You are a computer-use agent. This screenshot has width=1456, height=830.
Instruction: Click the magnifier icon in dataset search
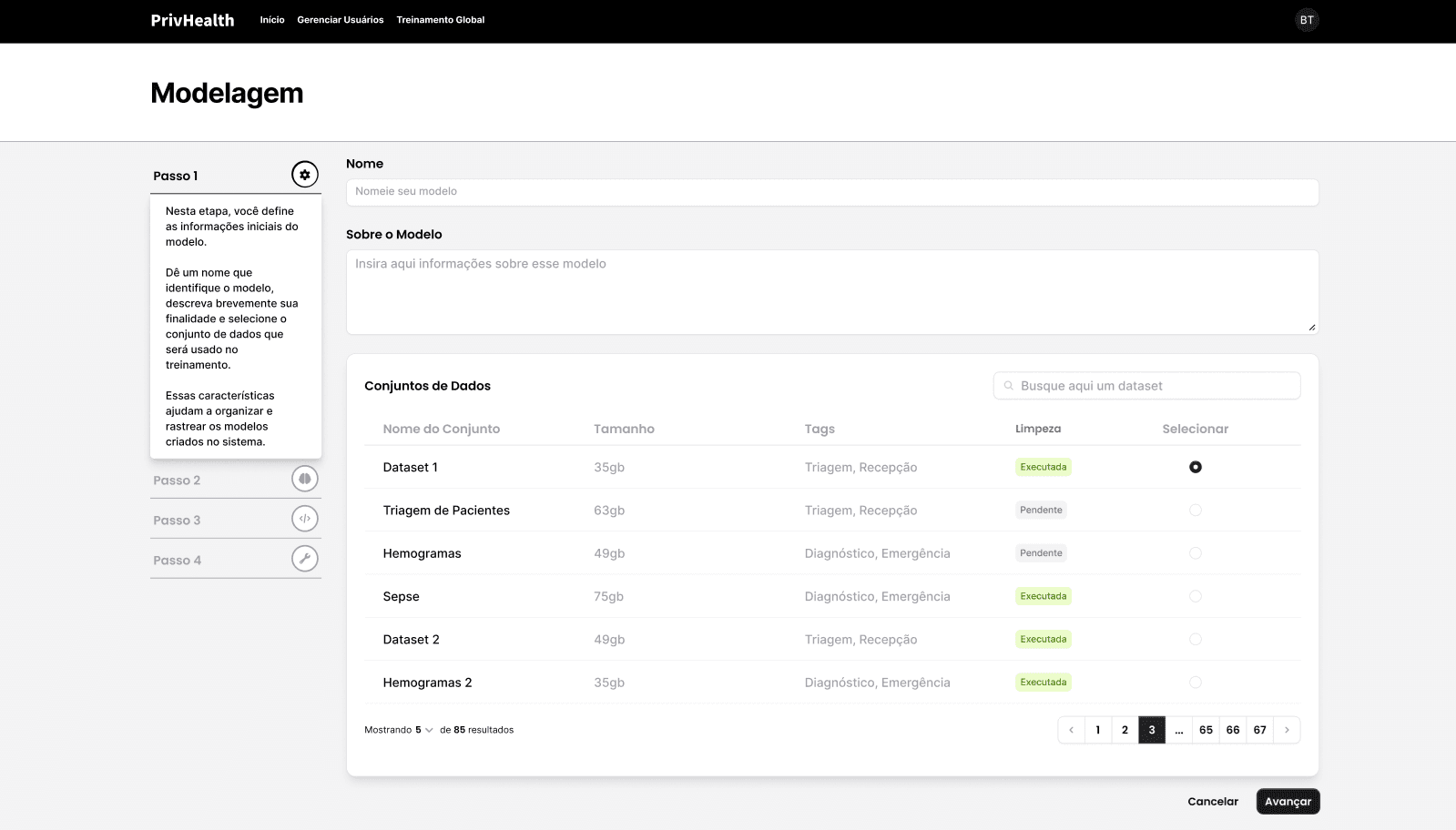click(x=1009, y=386)
